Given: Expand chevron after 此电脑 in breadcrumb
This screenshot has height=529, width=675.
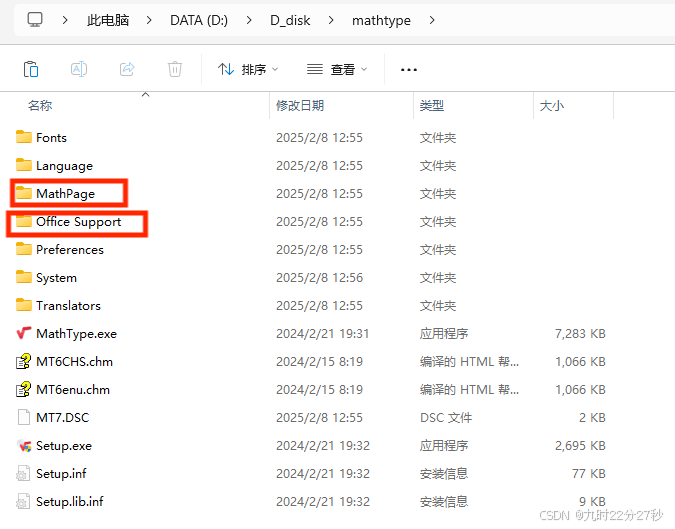Looking at the screenshot, I should click(149, 20).
